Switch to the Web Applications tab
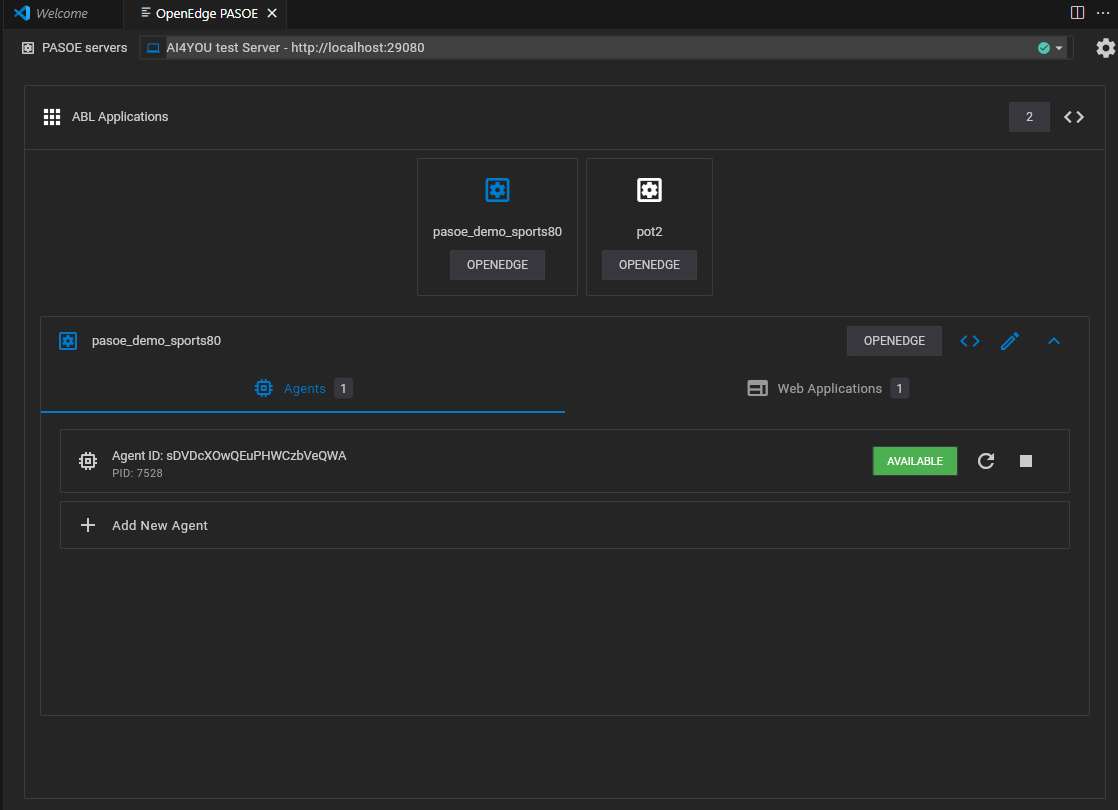 [x=828, y=389]
